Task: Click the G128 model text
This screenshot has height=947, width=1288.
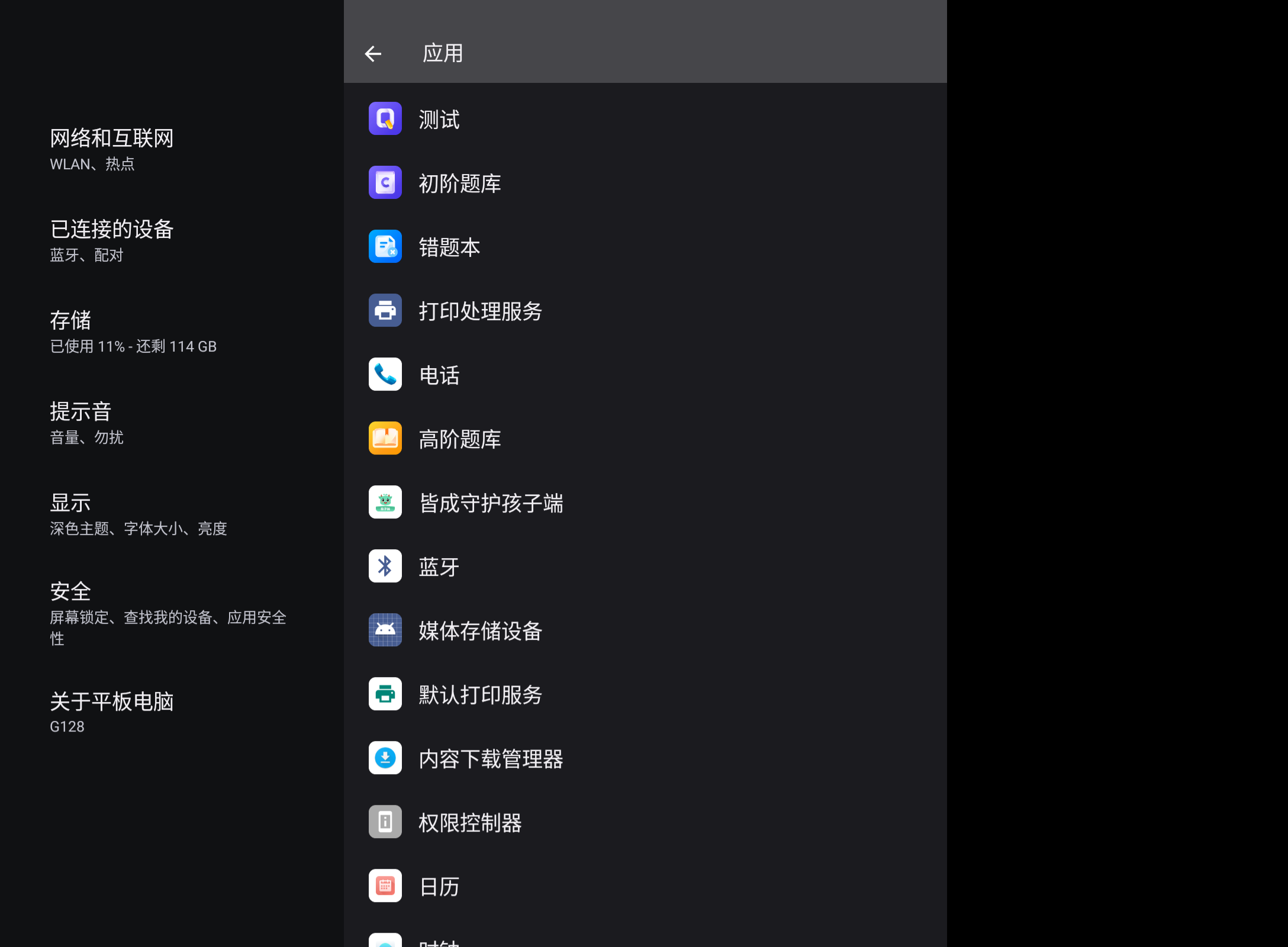Action: pos(67,726)
